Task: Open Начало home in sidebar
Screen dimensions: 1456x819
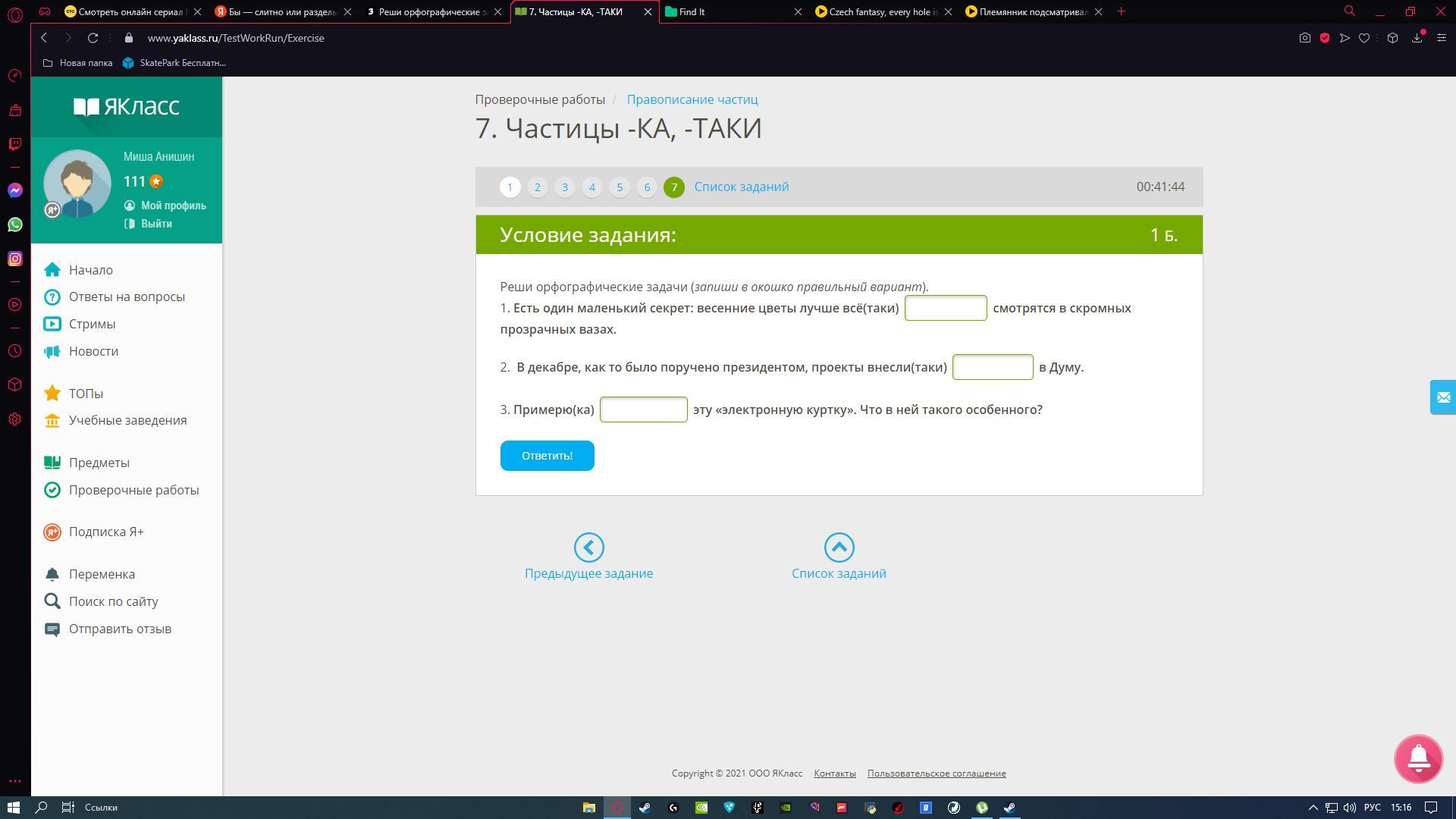Action: point(90,270)
